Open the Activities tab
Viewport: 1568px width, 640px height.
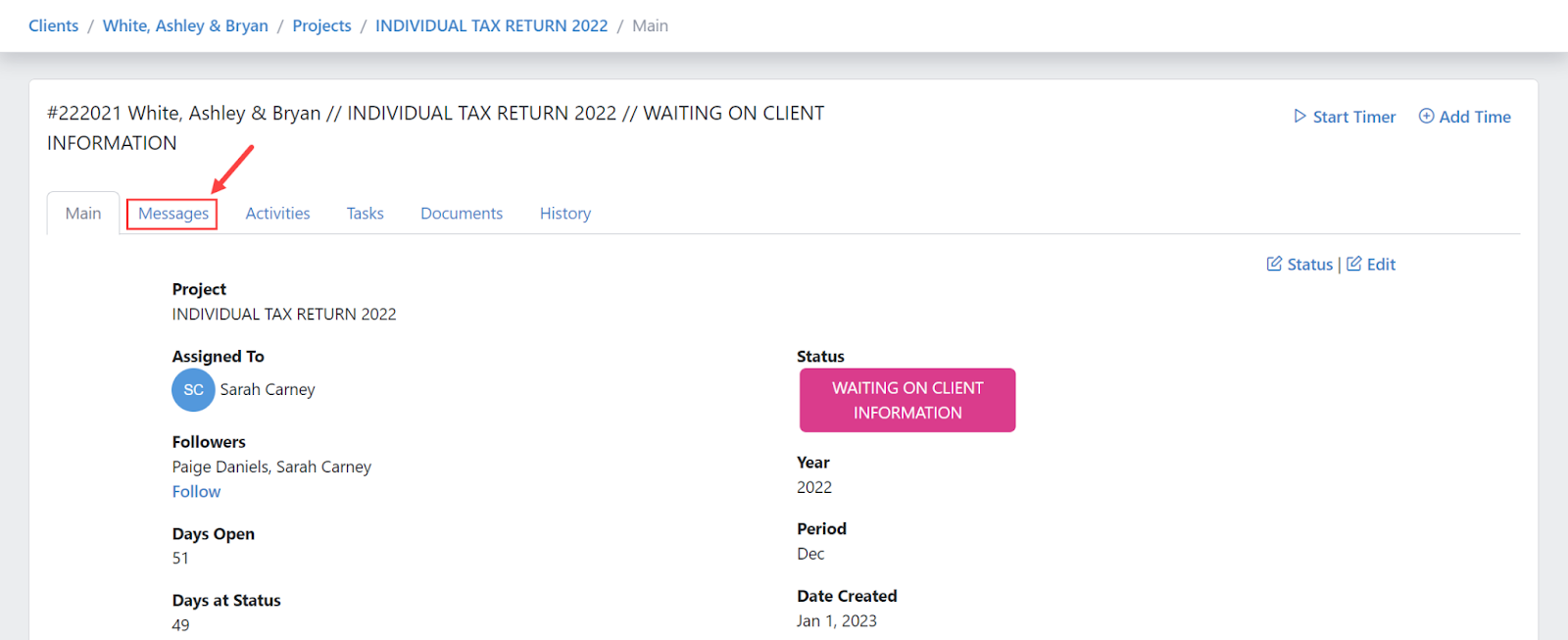click(x=277, y=213)
